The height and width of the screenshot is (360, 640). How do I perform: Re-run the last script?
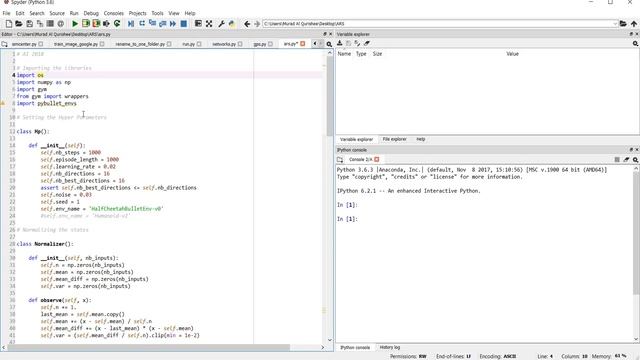pos(117,24)
